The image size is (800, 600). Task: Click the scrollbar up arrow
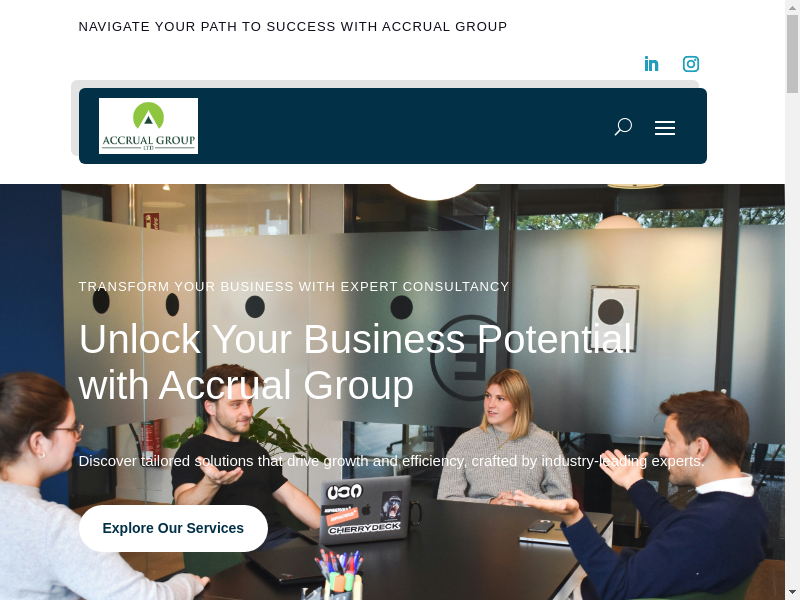point(792,6)
